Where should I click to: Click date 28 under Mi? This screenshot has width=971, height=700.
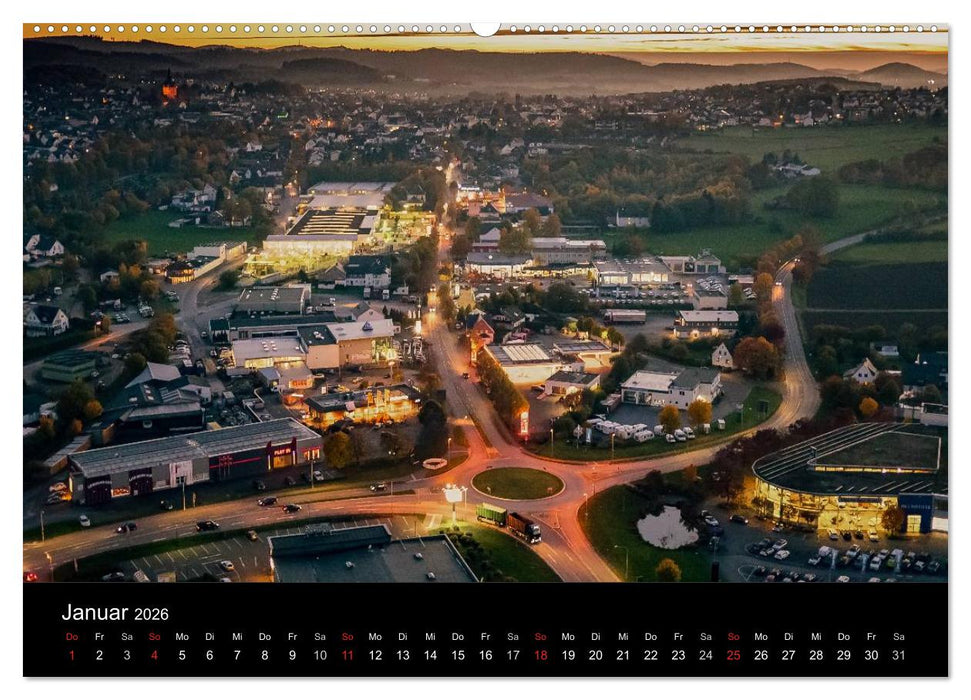(x=816, y=655)
